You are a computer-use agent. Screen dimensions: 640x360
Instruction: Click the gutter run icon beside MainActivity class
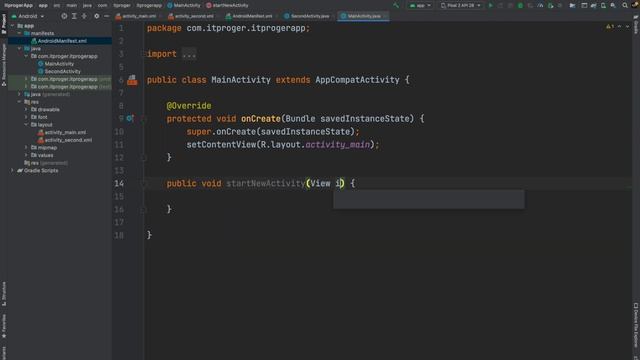click(132, 80)
